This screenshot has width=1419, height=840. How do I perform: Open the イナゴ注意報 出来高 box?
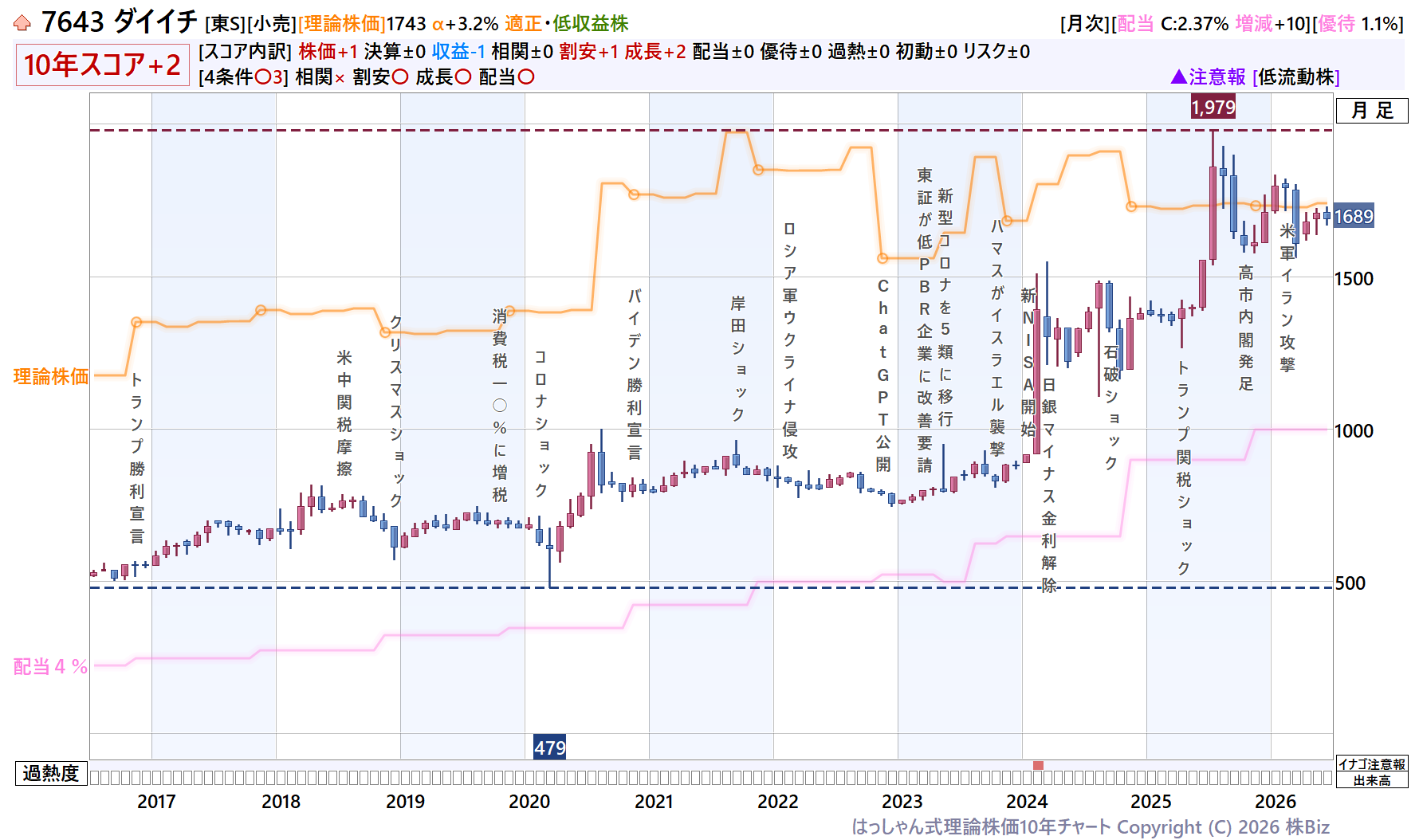[x=1372, y=771]
